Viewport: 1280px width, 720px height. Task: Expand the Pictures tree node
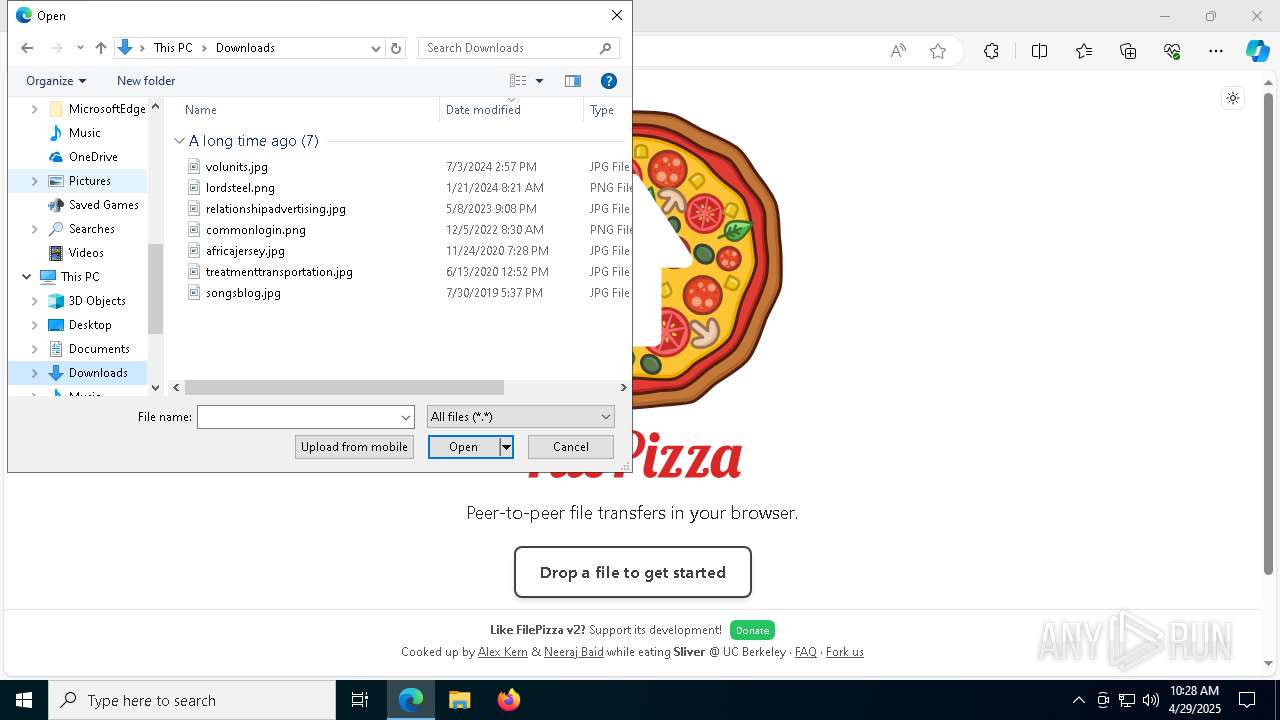click(35, 181)
